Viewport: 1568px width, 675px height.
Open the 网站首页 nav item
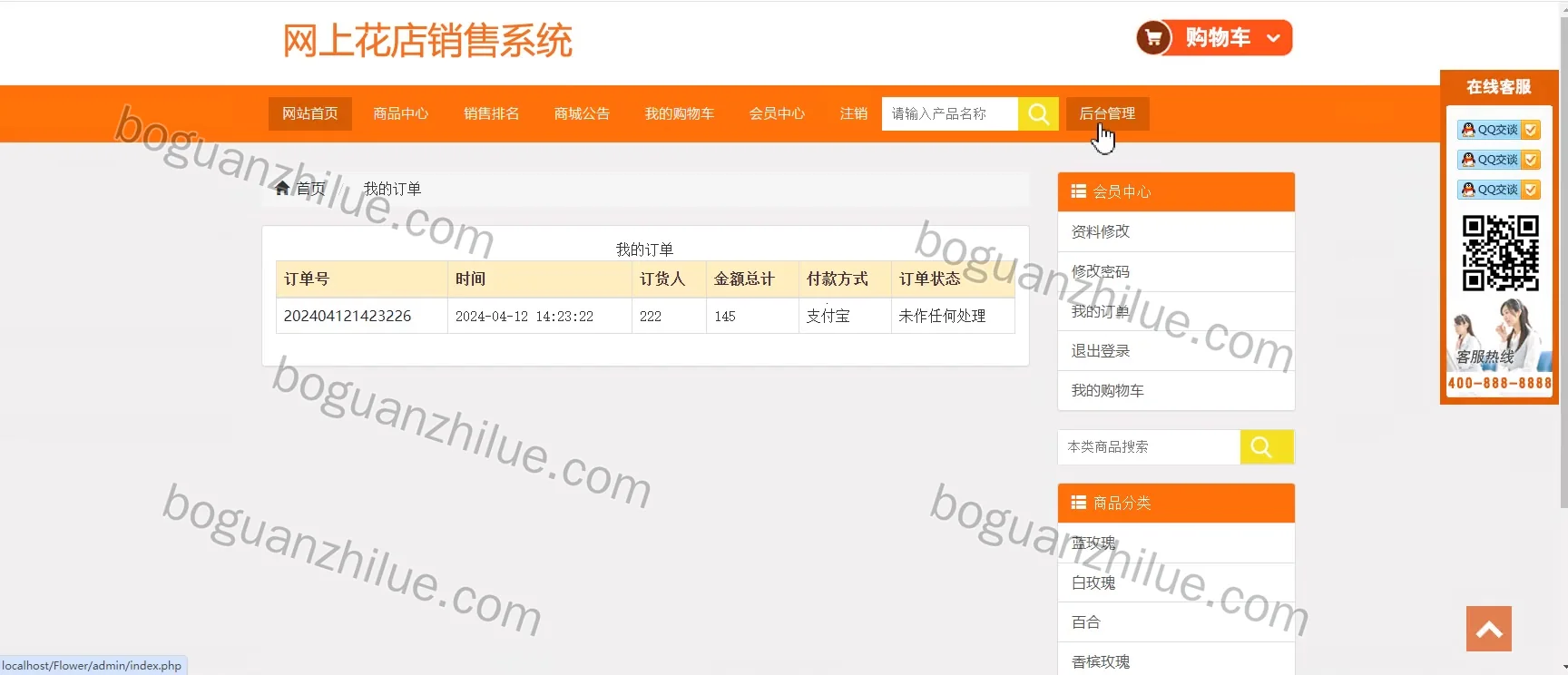(309, 113)
